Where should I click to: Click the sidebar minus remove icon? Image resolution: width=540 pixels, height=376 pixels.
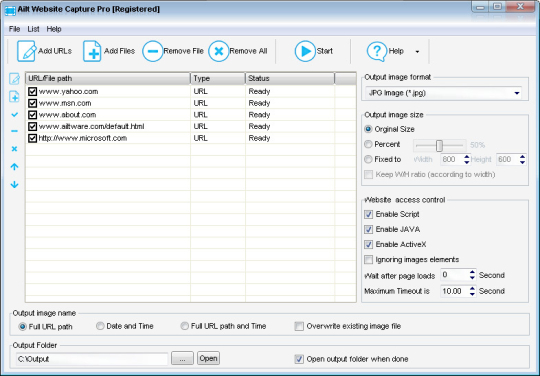click(x=14, y=131)
